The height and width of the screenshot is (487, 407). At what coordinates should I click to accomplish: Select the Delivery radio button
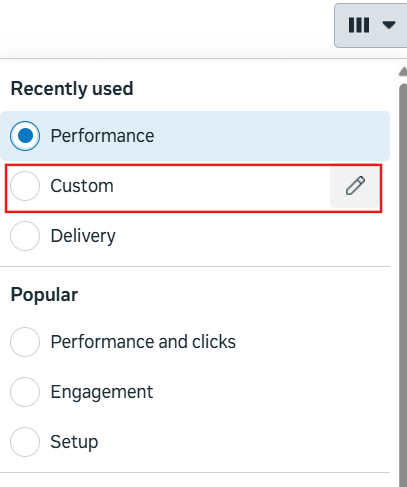coord(25,236)
